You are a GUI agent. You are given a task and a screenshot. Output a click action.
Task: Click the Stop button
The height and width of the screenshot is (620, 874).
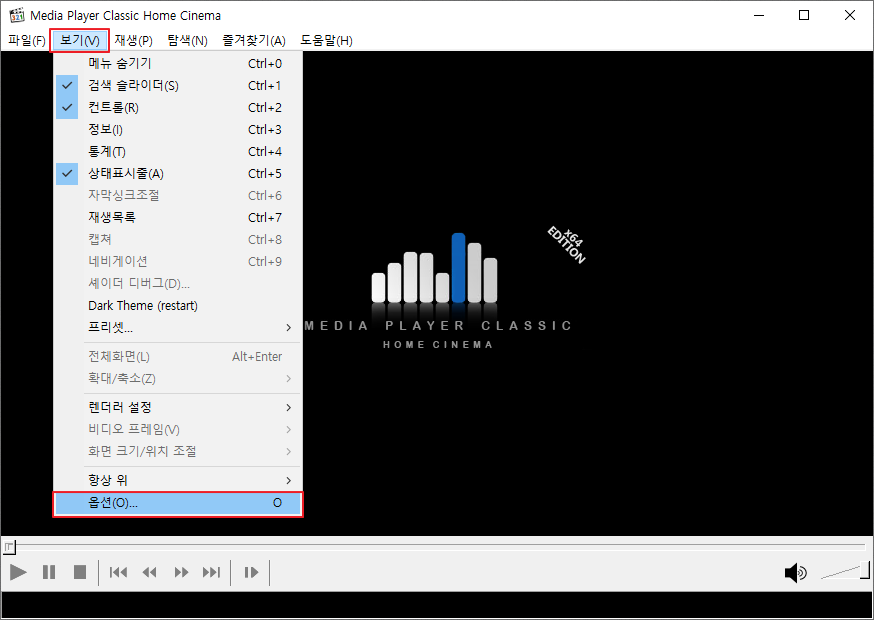click(80, 572)
